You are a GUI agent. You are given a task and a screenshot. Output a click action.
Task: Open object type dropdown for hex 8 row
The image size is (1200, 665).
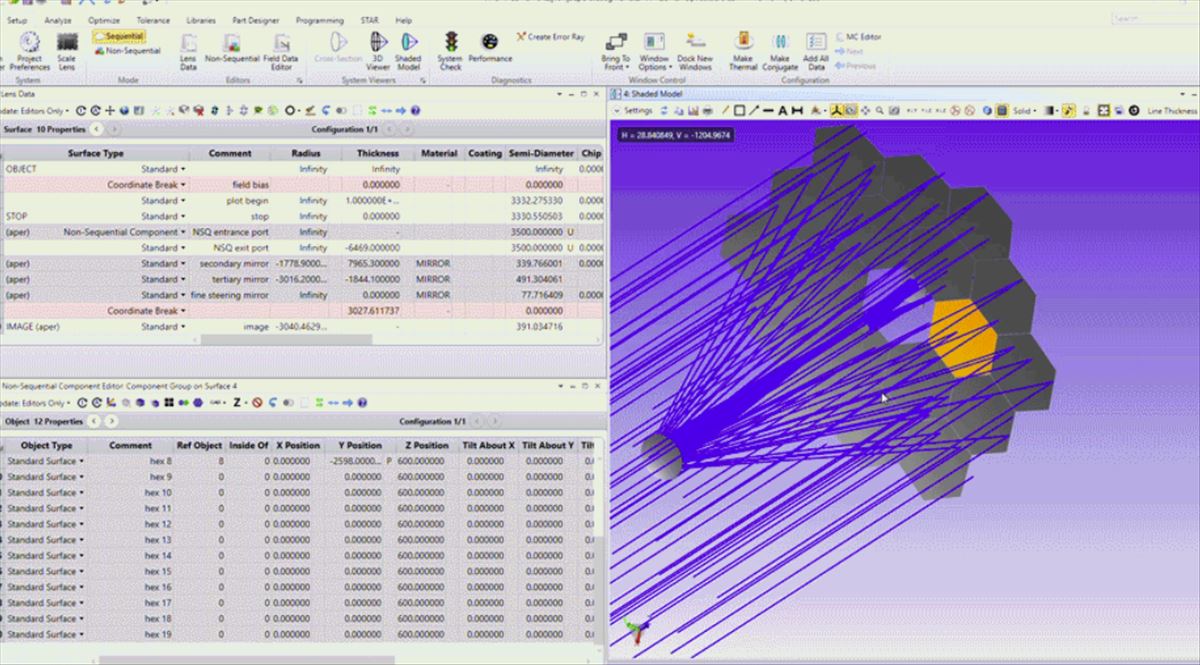click(x=81, y=461)
